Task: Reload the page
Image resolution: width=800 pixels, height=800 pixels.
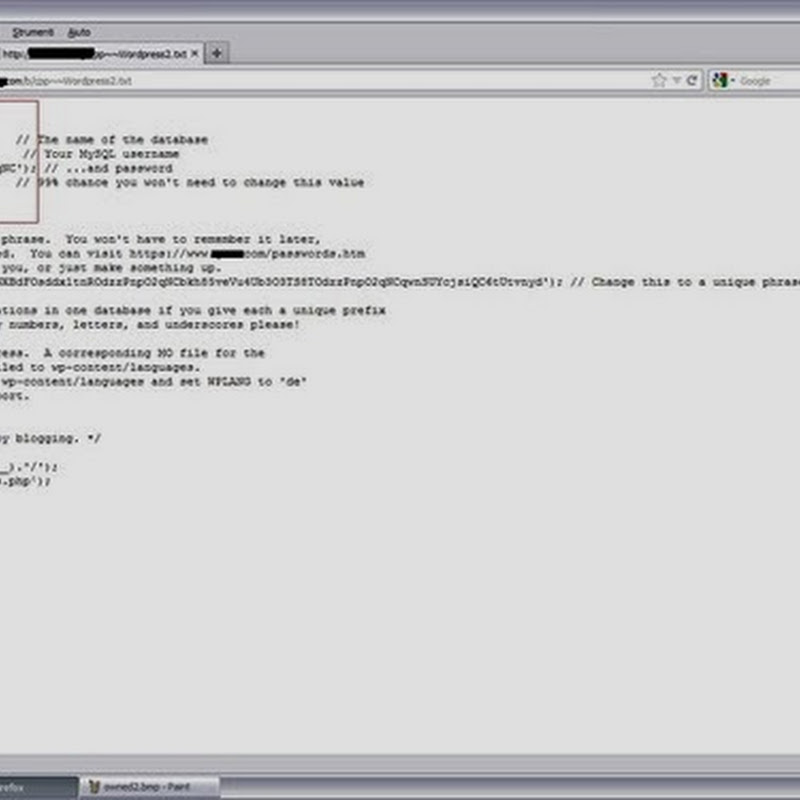Action: pos(692,80)
